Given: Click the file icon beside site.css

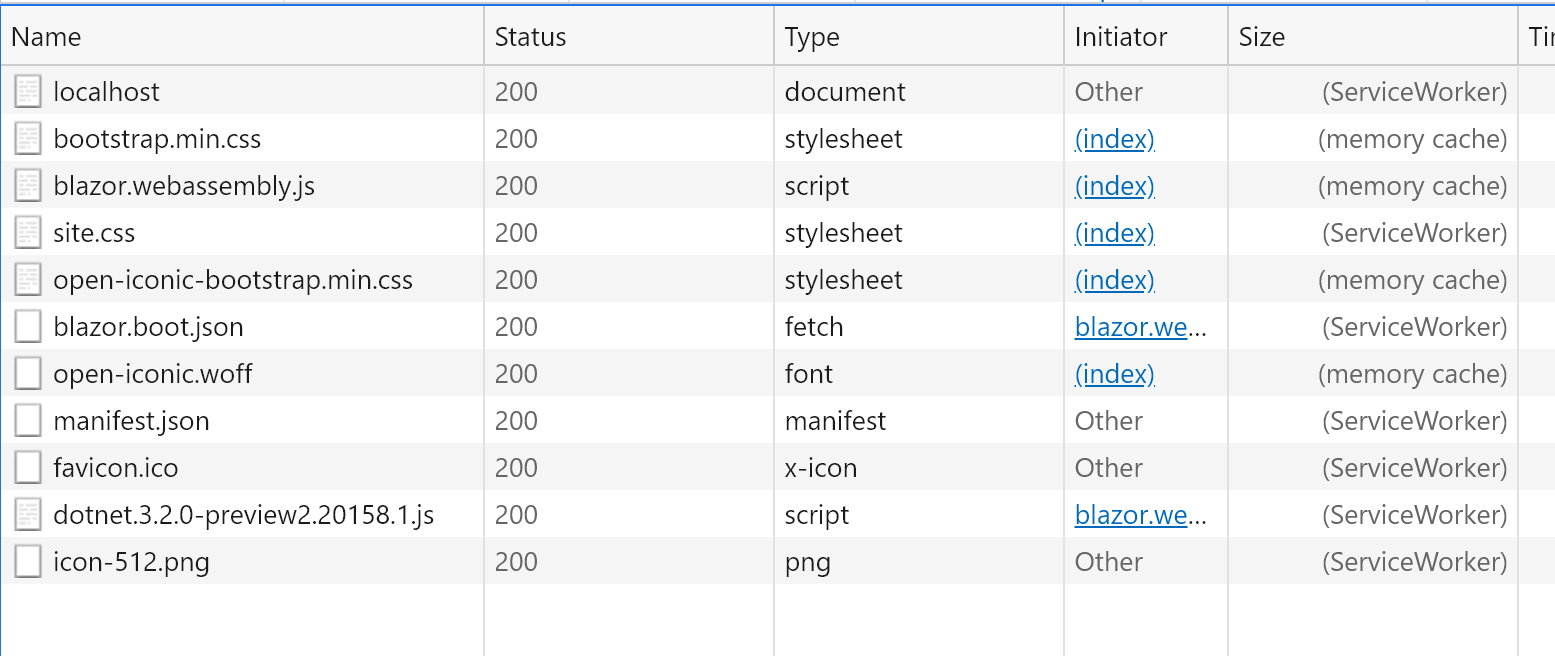Looking at the screenshot, I should click(25, 231).
